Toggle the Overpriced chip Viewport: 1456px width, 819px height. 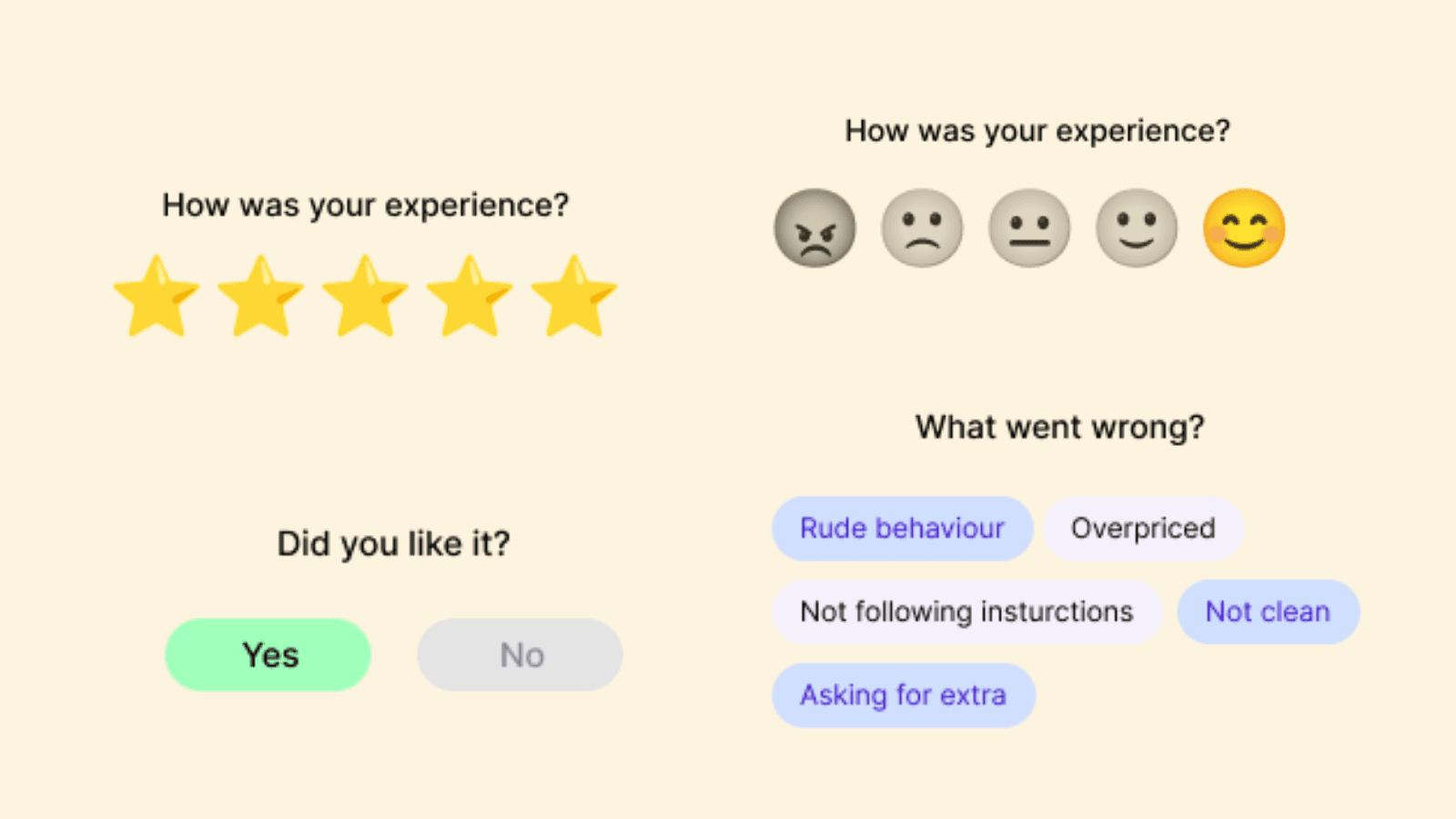[x=1143, y=529]
